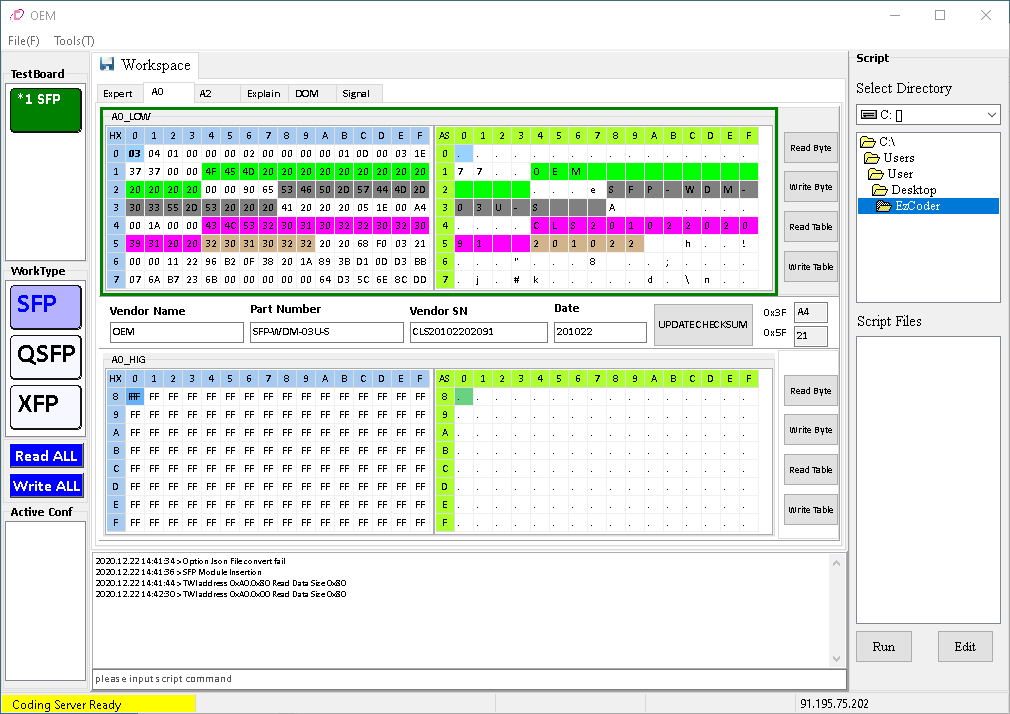This screenshot has width=1010, height=714.
Task: Click the Desktop folder icon in tree
Action: (880, 190)
